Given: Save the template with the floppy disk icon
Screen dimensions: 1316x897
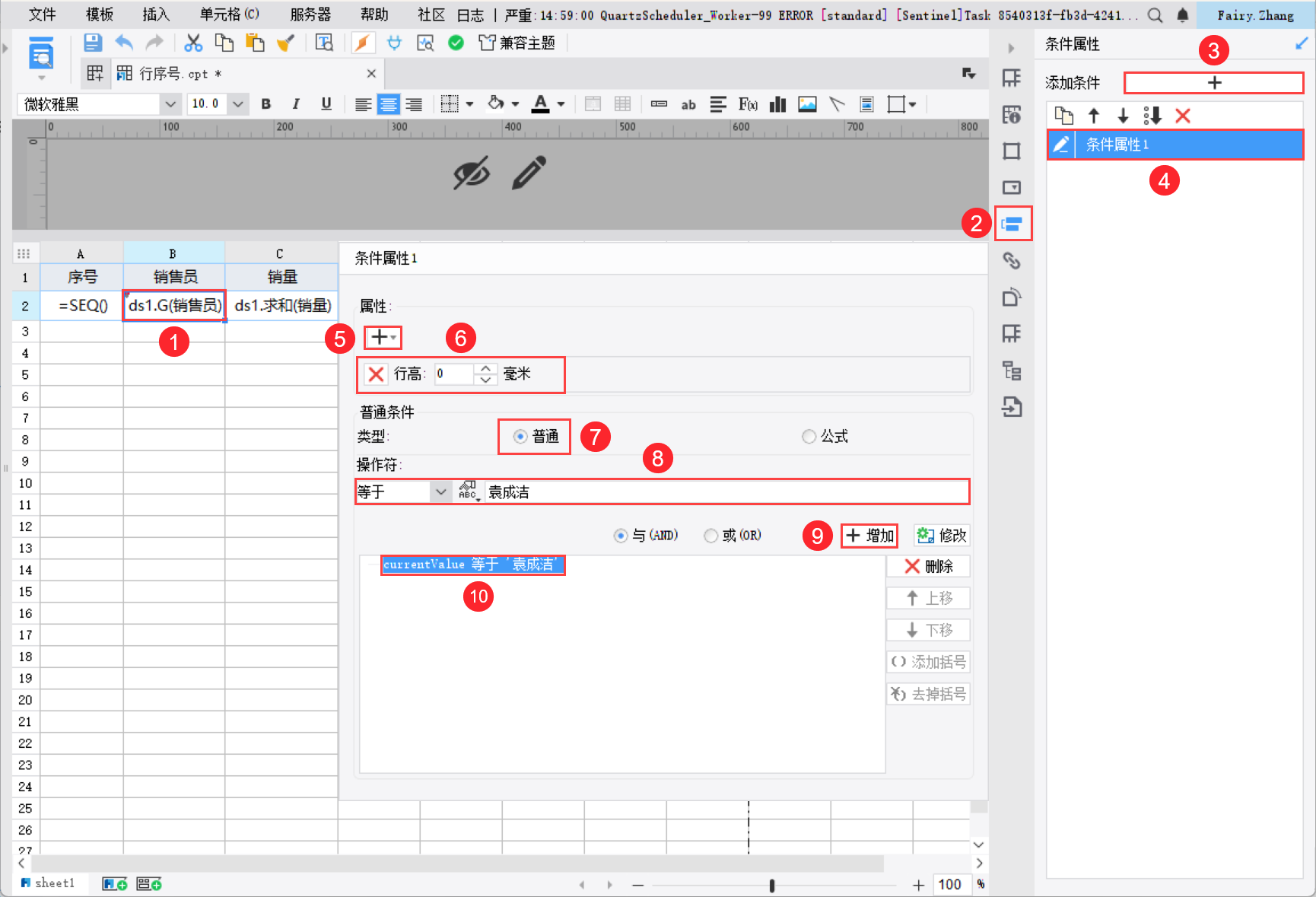Looking at the screenshot, I should 93,43.
